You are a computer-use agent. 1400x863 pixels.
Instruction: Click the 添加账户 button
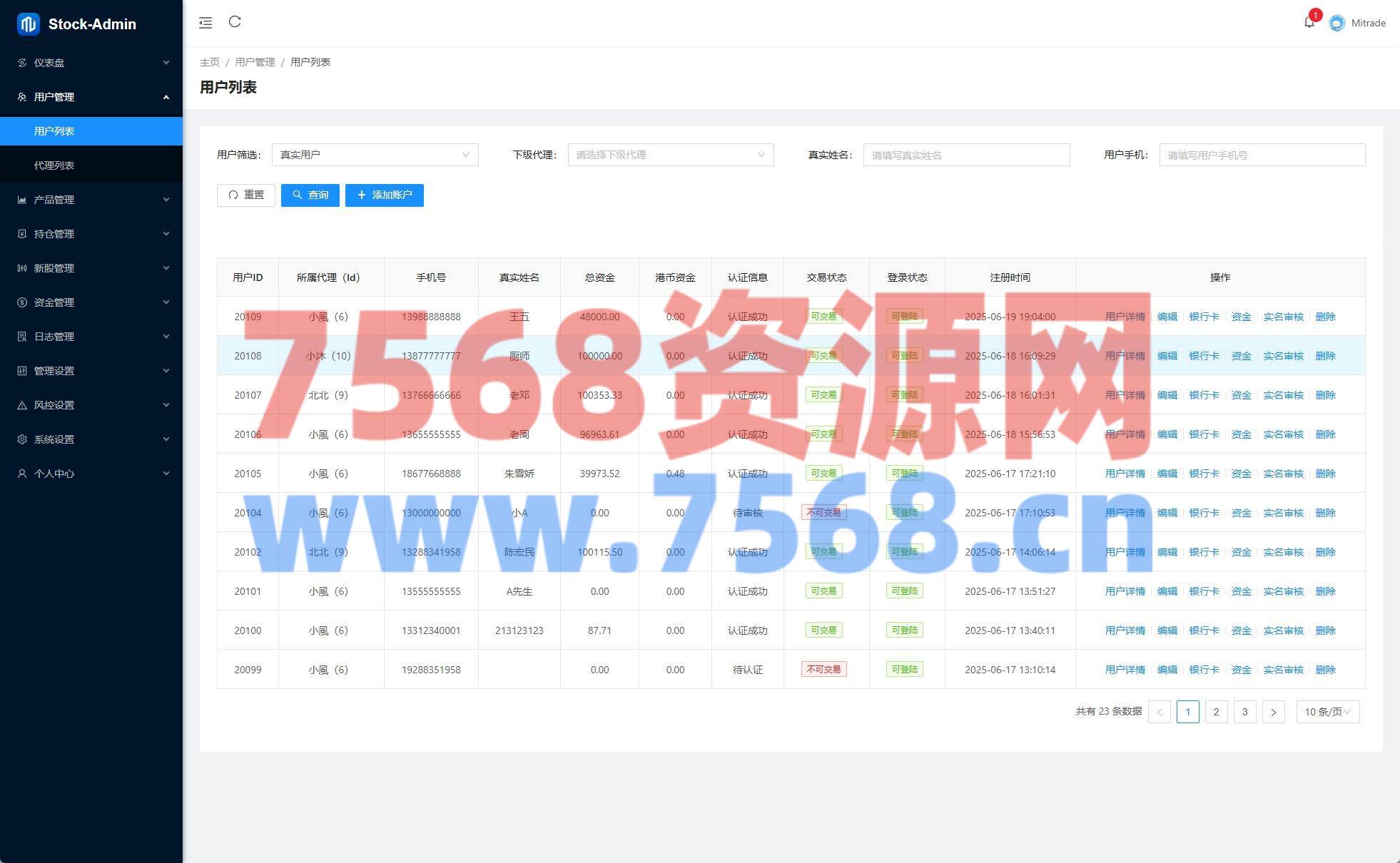[384, 195]
